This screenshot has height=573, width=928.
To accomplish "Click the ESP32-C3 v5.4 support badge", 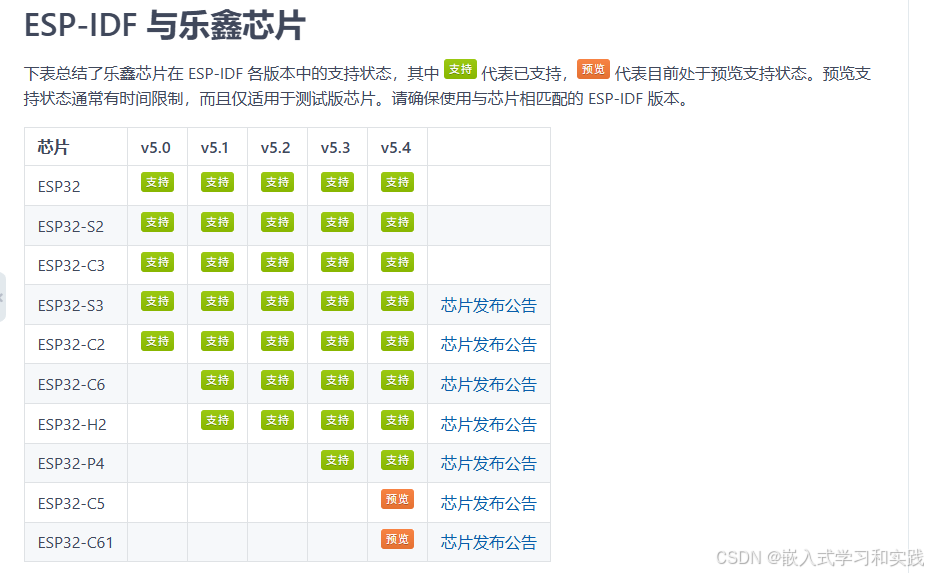I will pyautogui.click(x=397, y=262).
